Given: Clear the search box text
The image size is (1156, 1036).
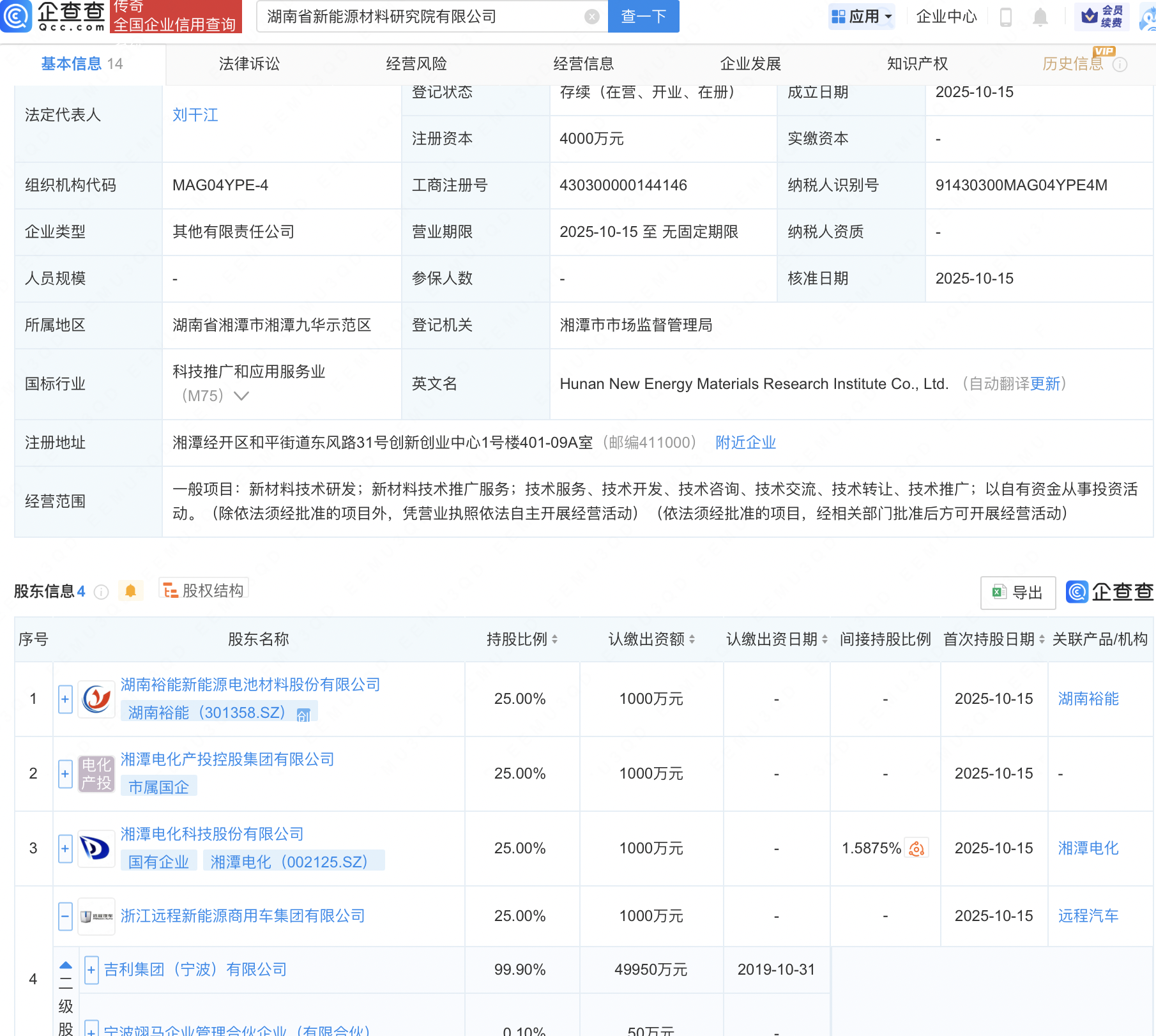Looking at the screenshot, I should pos(591,17).
